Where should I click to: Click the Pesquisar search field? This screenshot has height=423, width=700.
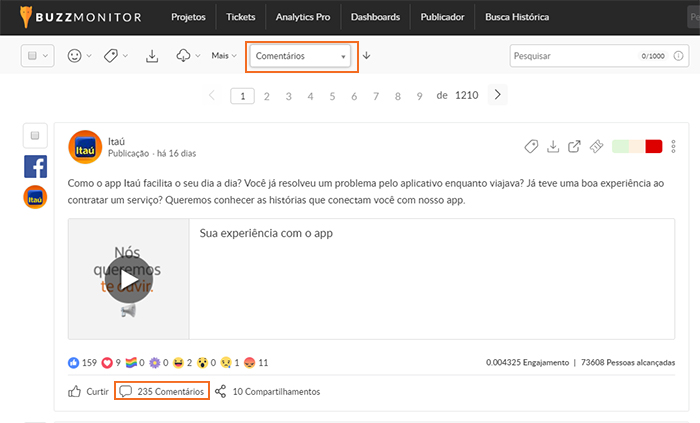[x=570, y=56]
